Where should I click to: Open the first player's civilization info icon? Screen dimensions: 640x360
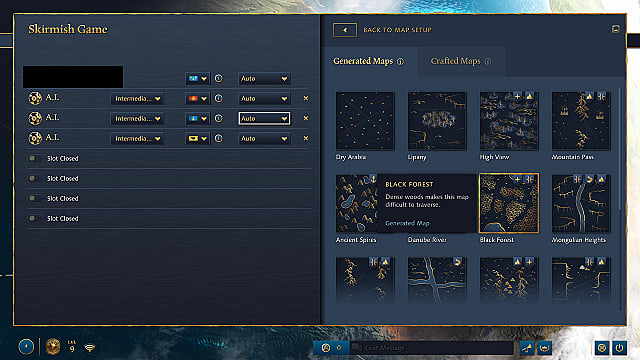point(219,78)
